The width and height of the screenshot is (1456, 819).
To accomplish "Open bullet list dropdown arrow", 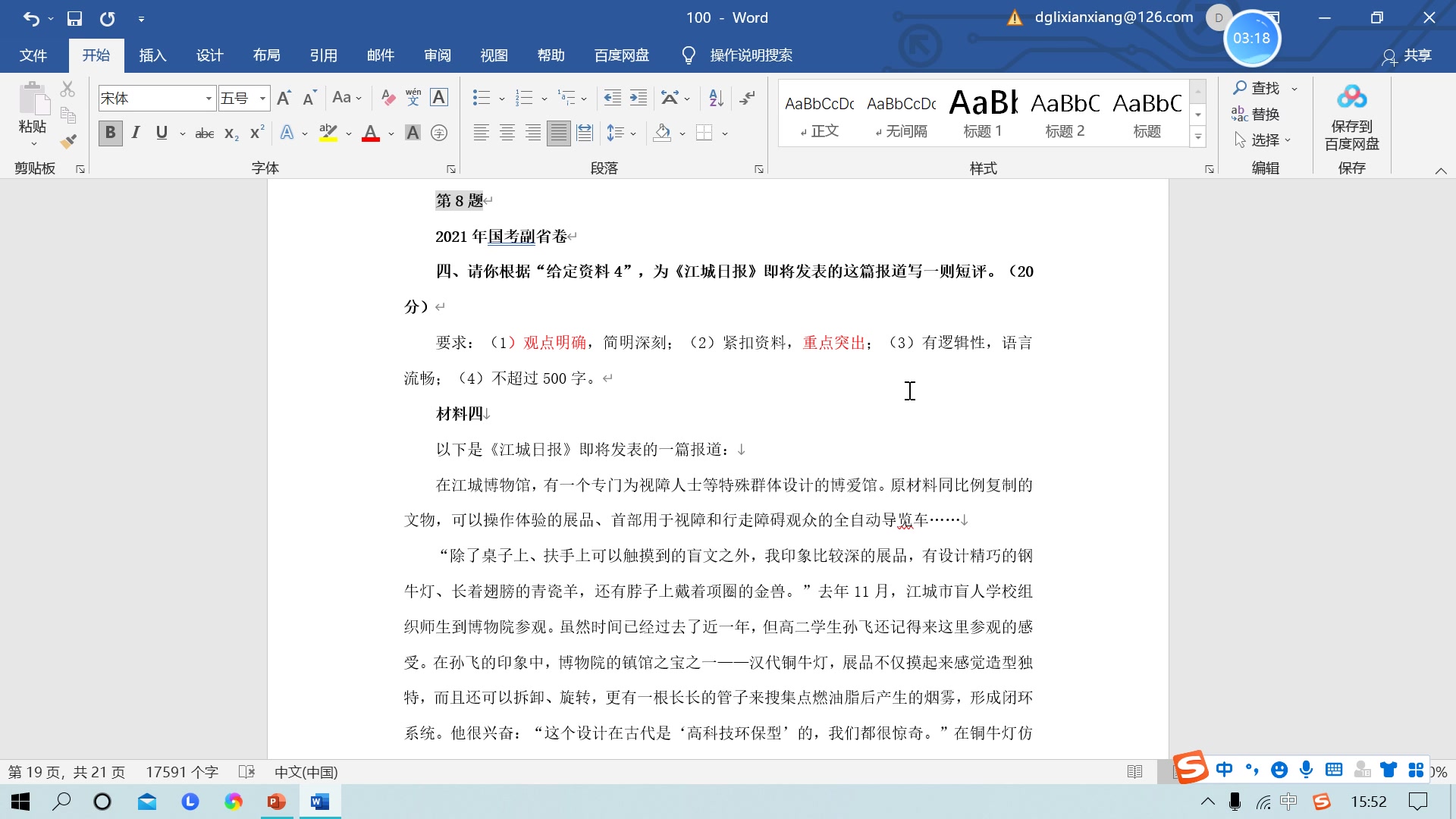I will (x=501, y=99).
